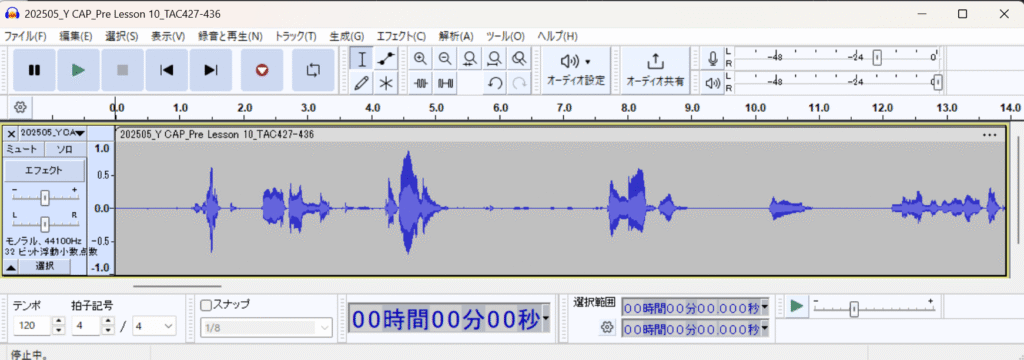
Task: Enable the スナップ checkbox
Action: [206, 304]
